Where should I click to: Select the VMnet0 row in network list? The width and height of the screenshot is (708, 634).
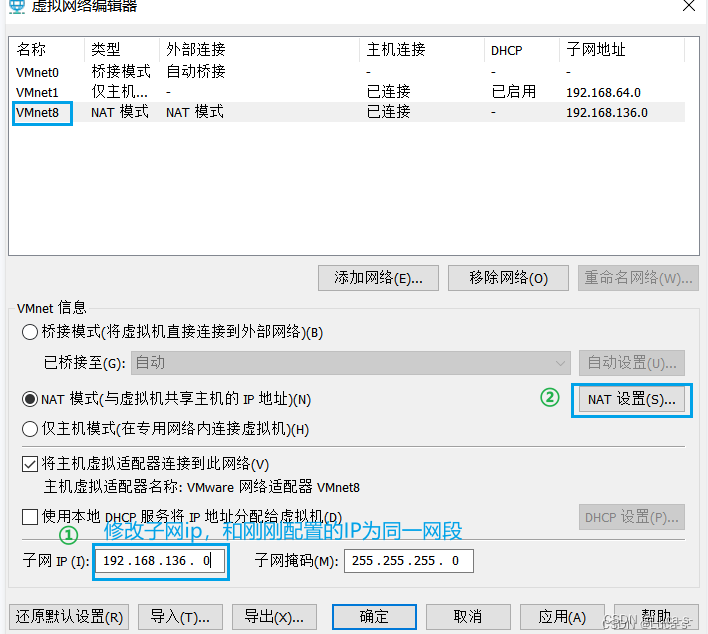pyautogui.click(x=347, y=72)
